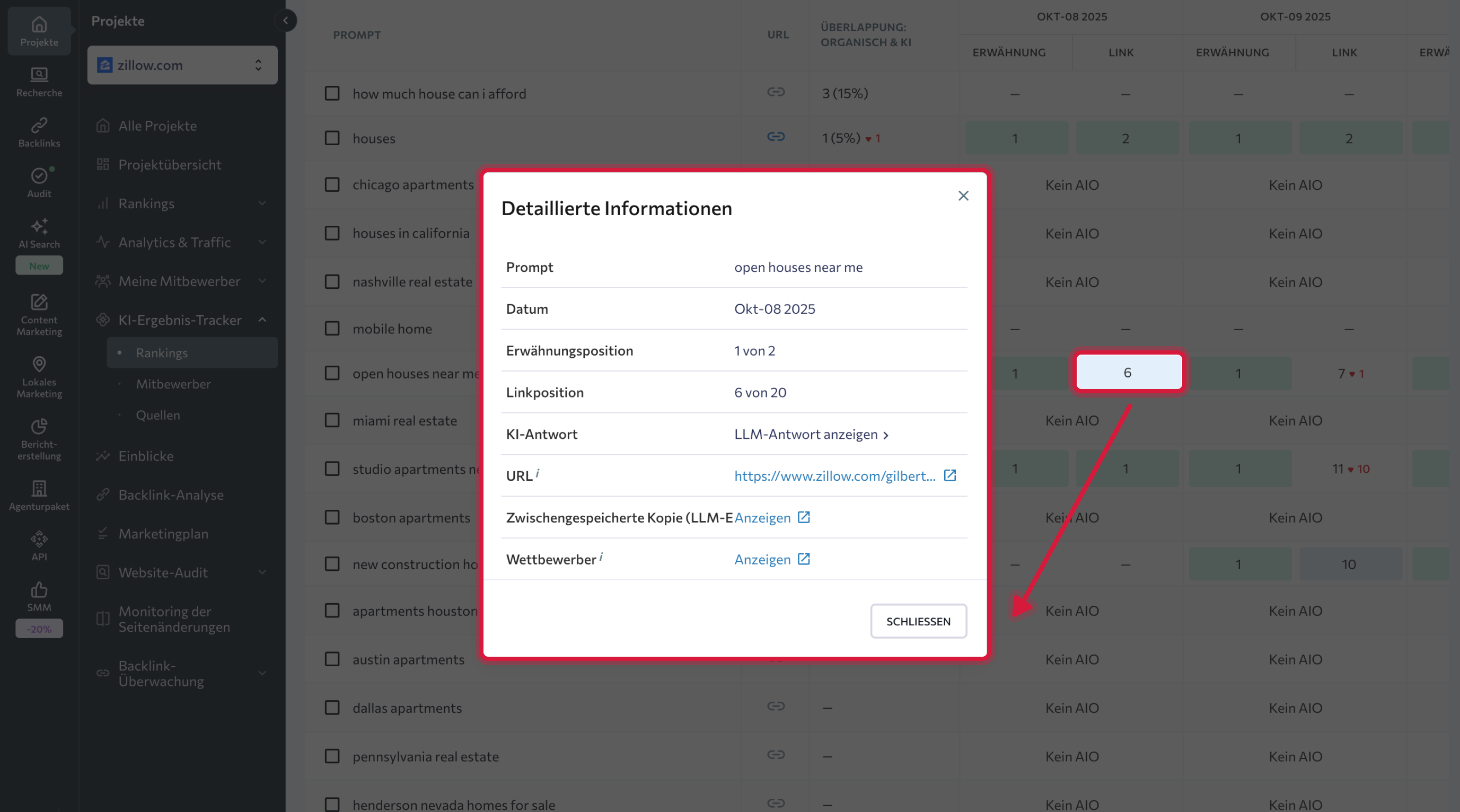1460x812 pixels.
Task: Open external link icon beside zillow URL
Action: click(x=949, y=475)
